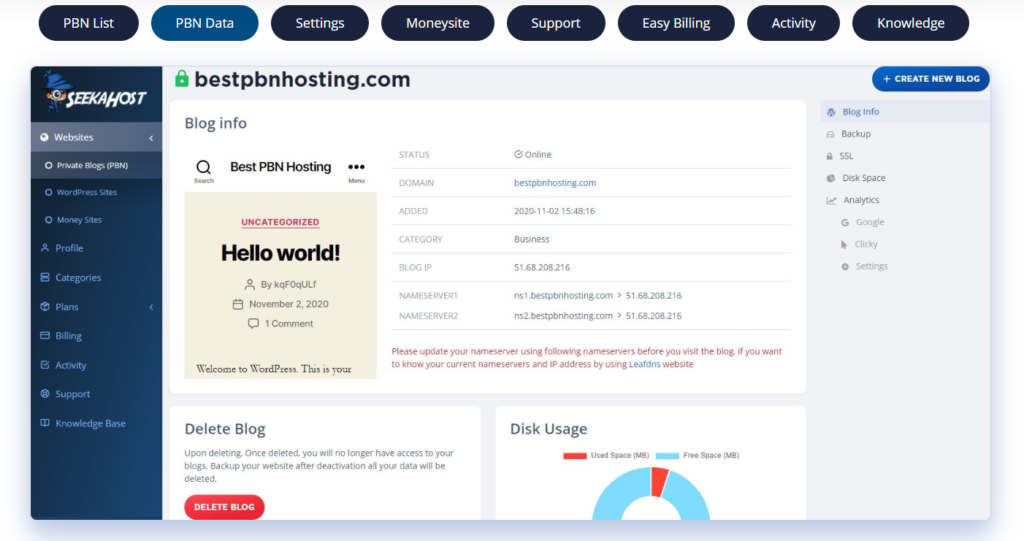The image size is (1024, 541).
Task: Click the Business category value
Action: [x=532, y=239]
